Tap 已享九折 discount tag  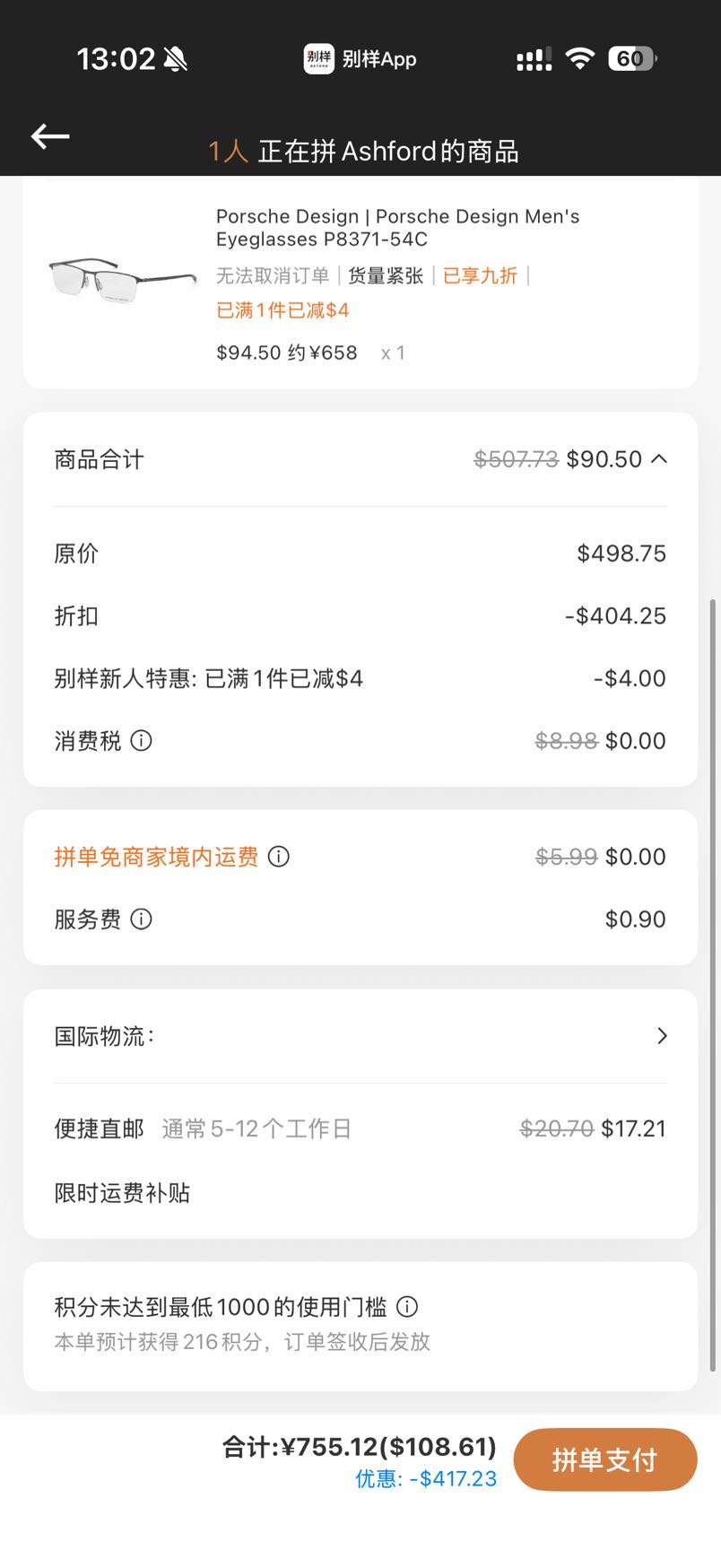point(480,276)
